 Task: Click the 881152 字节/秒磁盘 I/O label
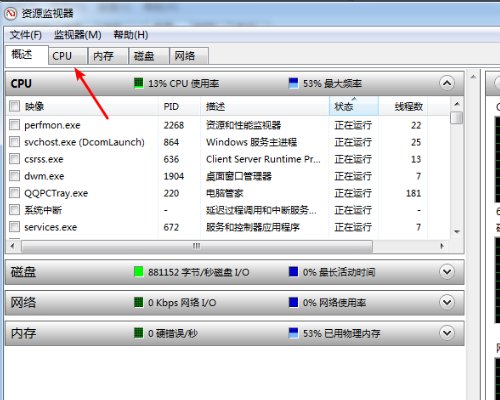199,272
